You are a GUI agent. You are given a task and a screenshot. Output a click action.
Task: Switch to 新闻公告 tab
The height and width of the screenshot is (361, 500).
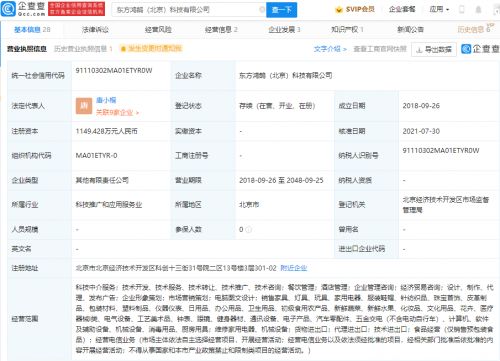[x=410, y=30]
